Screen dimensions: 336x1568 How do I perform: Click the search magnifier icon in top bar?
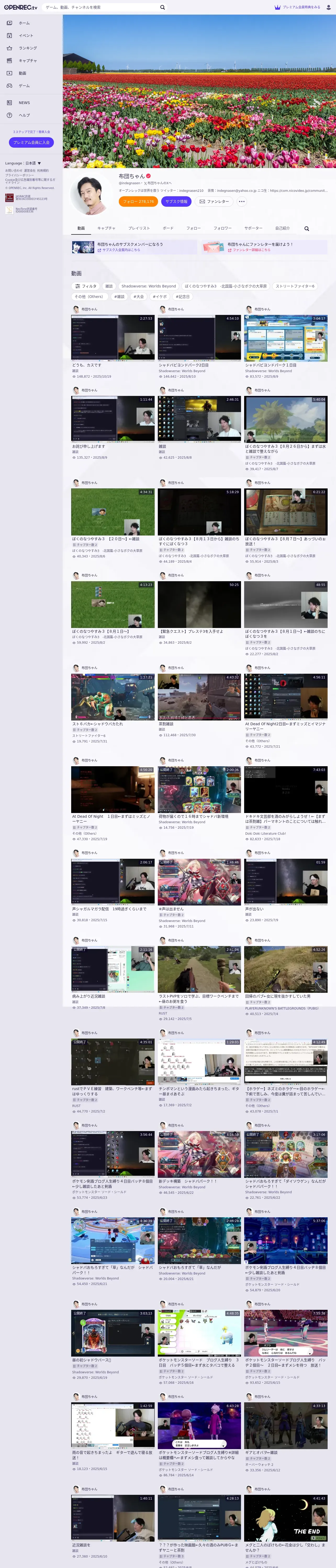click(x=162, y=7)
